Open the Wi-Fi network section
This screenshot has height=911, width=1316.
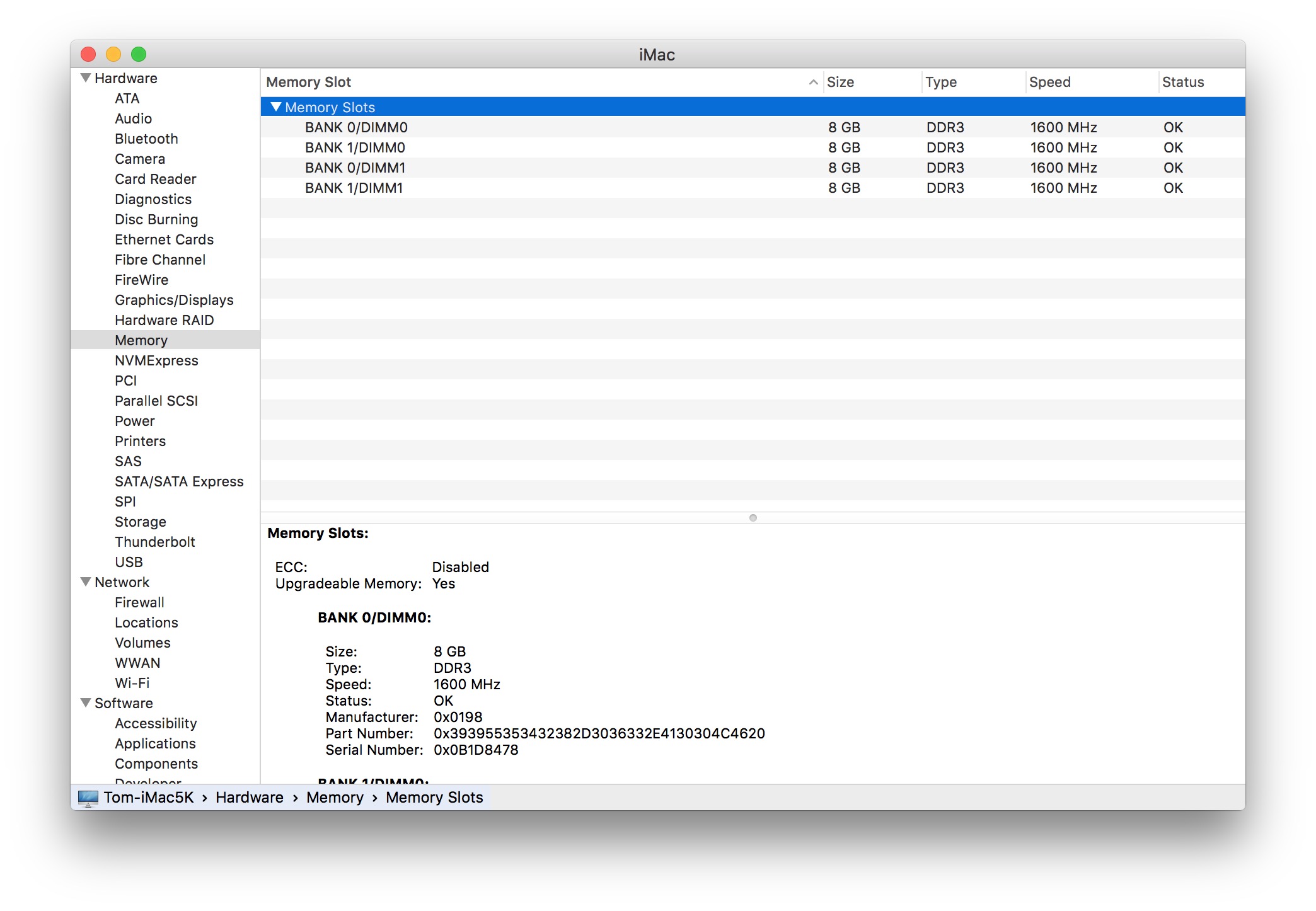132,683
